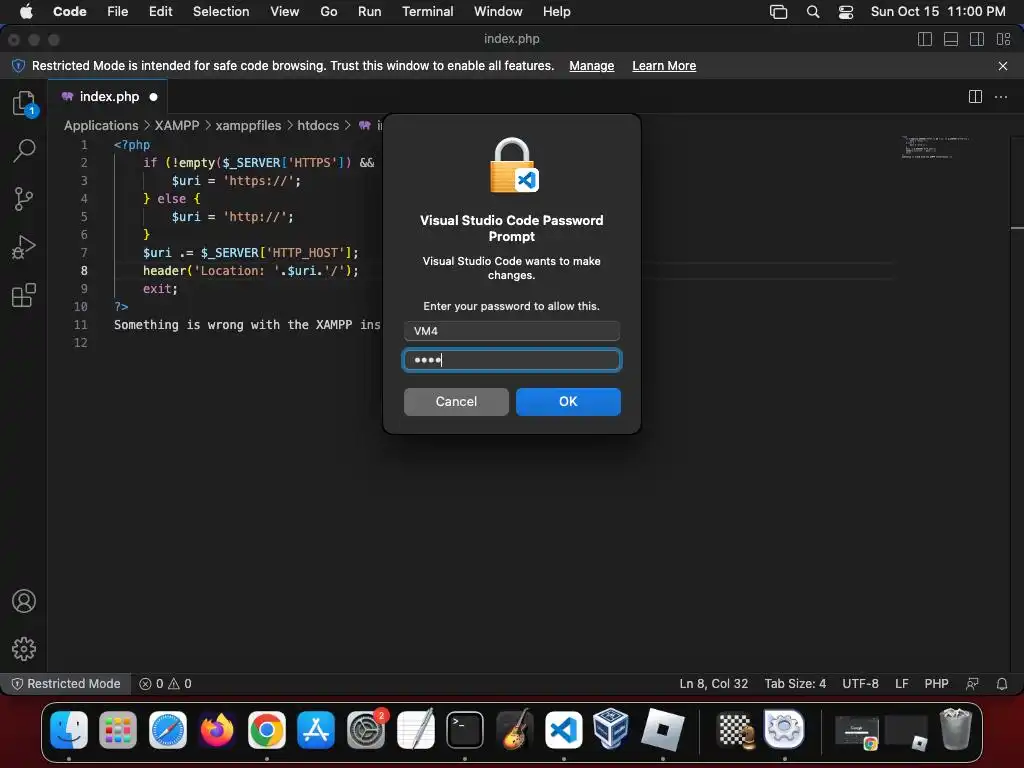This screenshot has width=1024, height=768.
Task: Toggle the secondary side bar layout icon
Action: pos(977,39)
